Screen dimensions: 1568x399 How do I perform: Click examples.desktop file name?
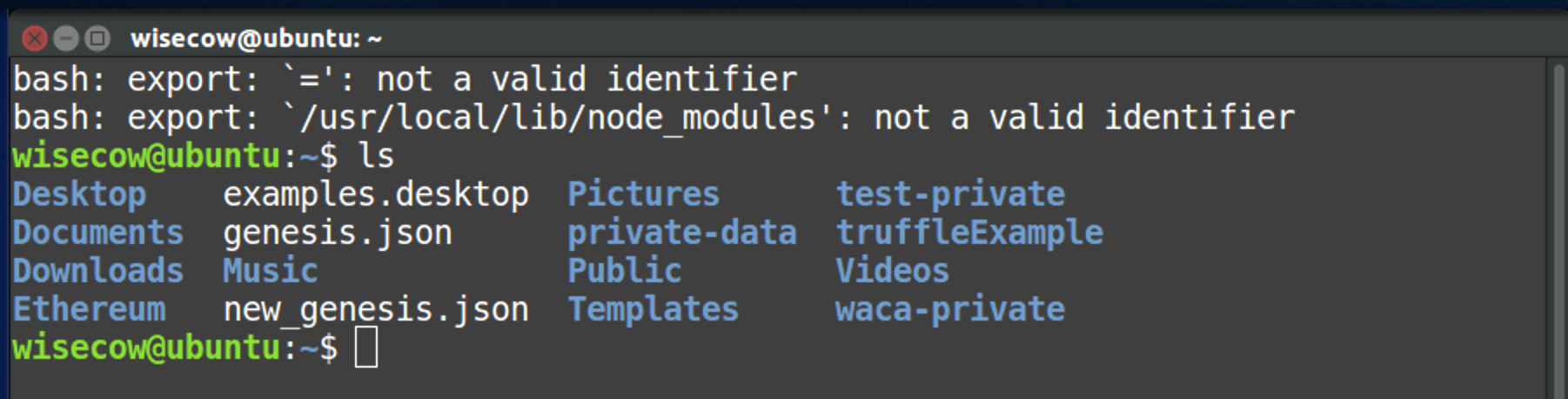click(x=376, y=194)
